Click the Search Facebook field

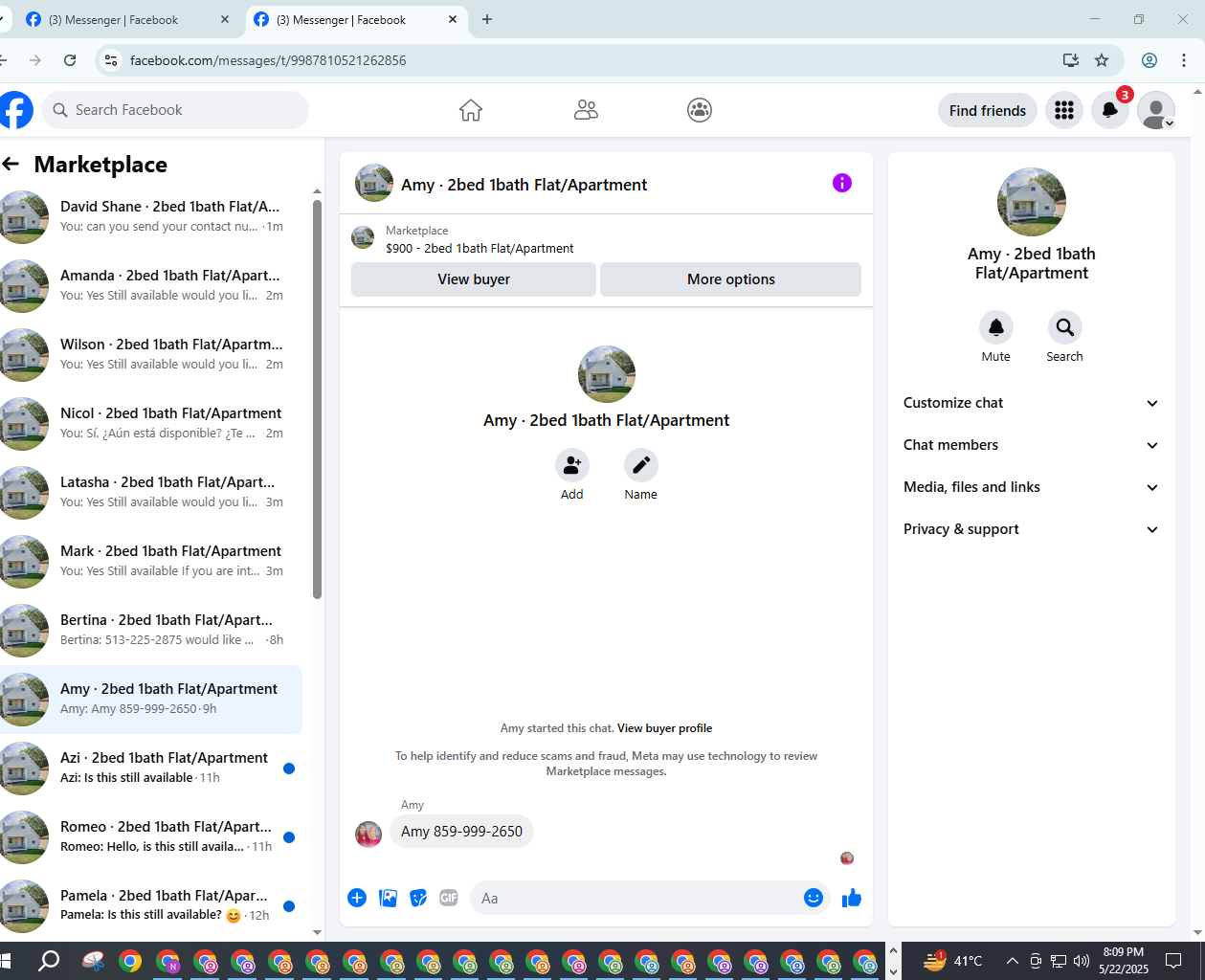pos(175,110)
